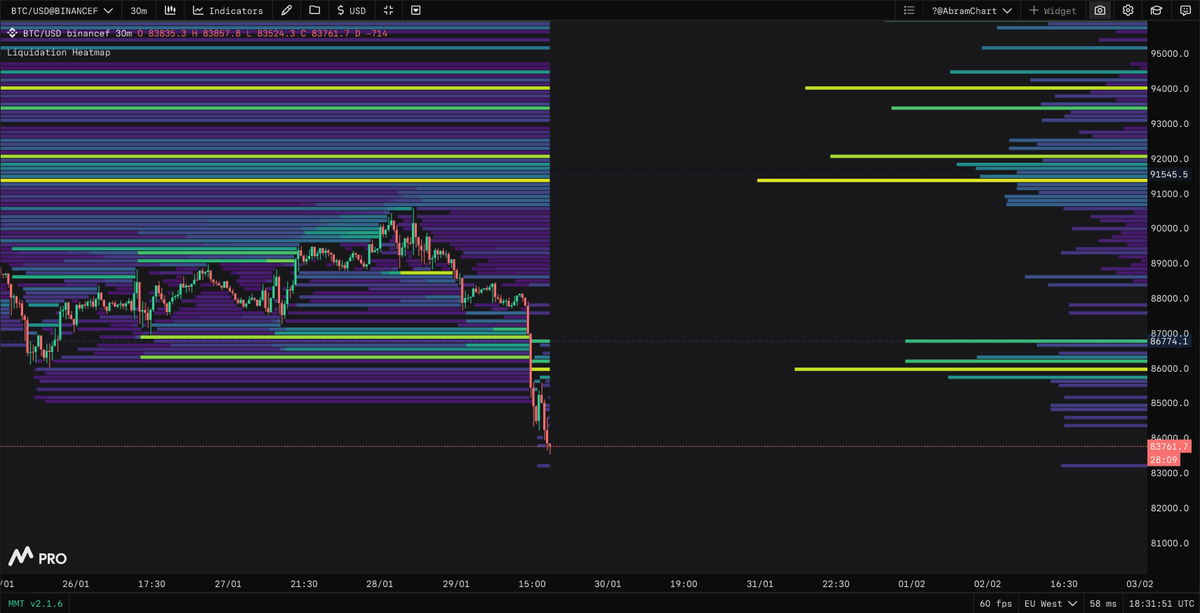Click the current price 83761.7 label
Viewport: 1200px width, 613px height.
tap(1170, 446)
